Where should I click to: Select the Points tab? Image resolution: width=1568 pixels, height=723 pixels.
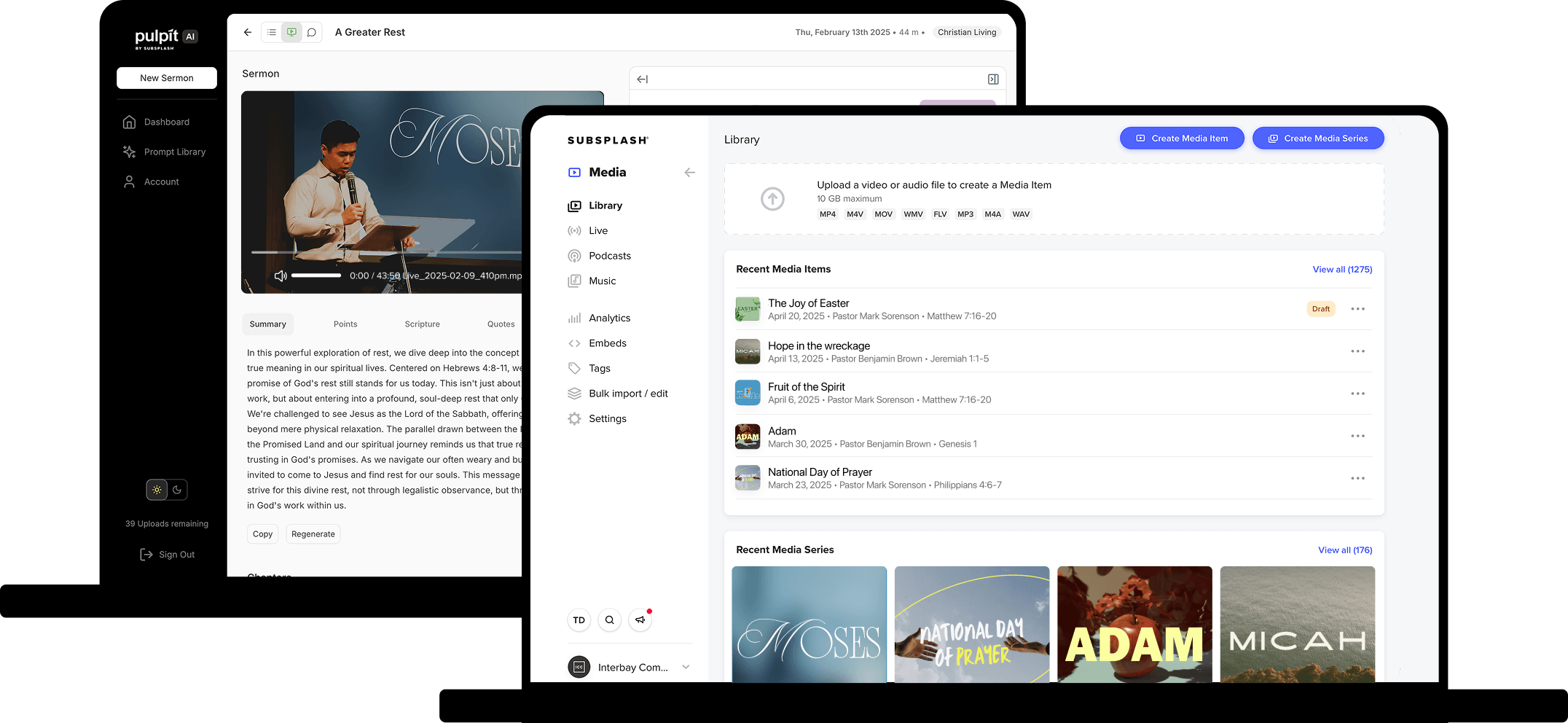point(345,324)
